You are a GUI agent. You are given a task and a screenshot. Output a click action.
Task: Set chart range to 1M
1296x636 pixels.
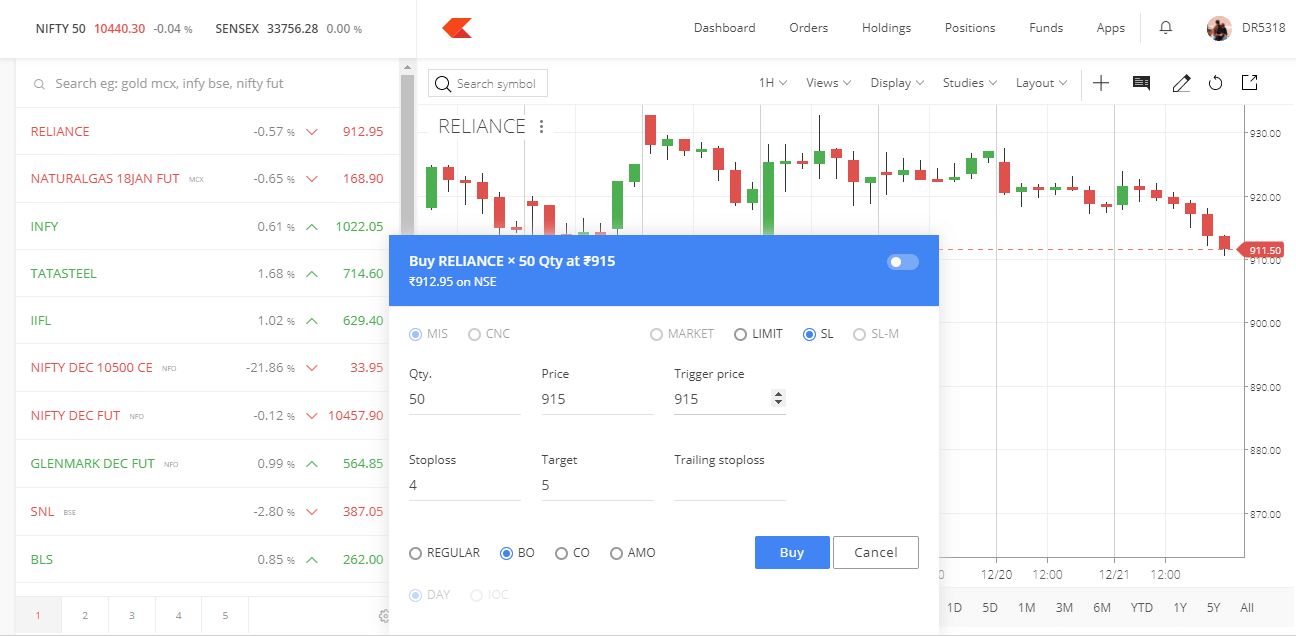click(1027, 607)
